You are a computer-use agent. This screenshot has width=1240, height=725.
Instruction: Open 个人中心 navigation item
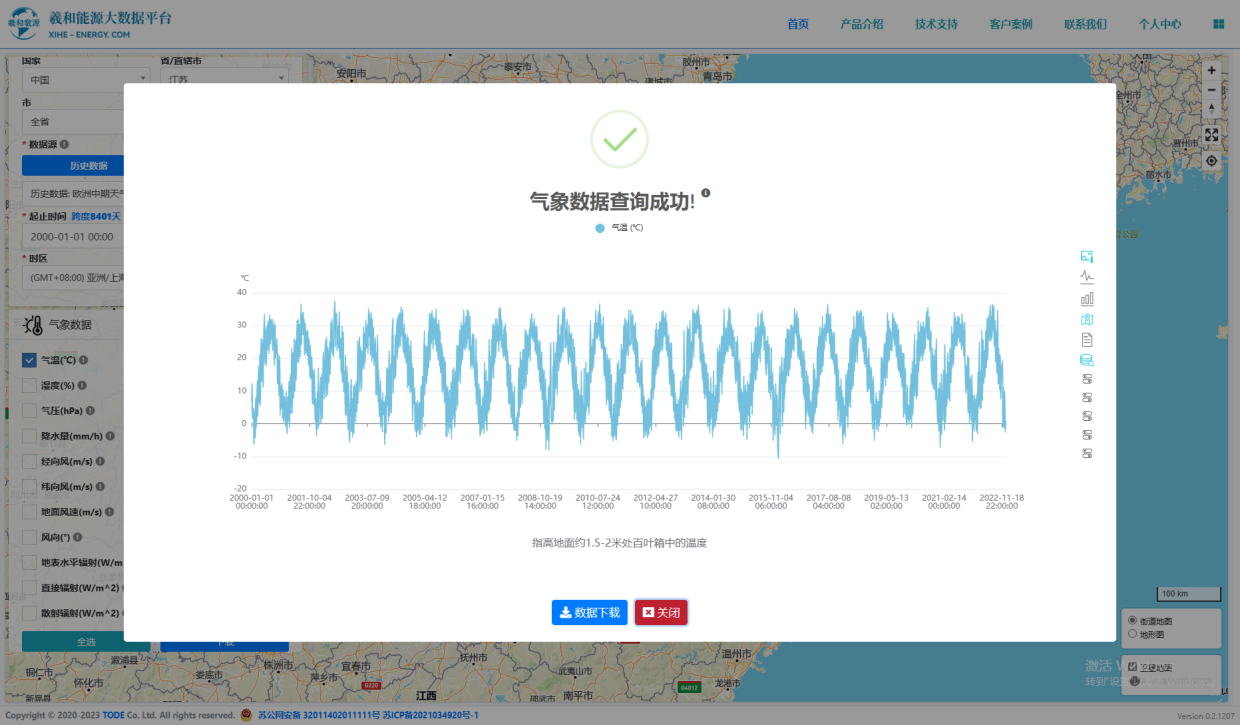1160,24
